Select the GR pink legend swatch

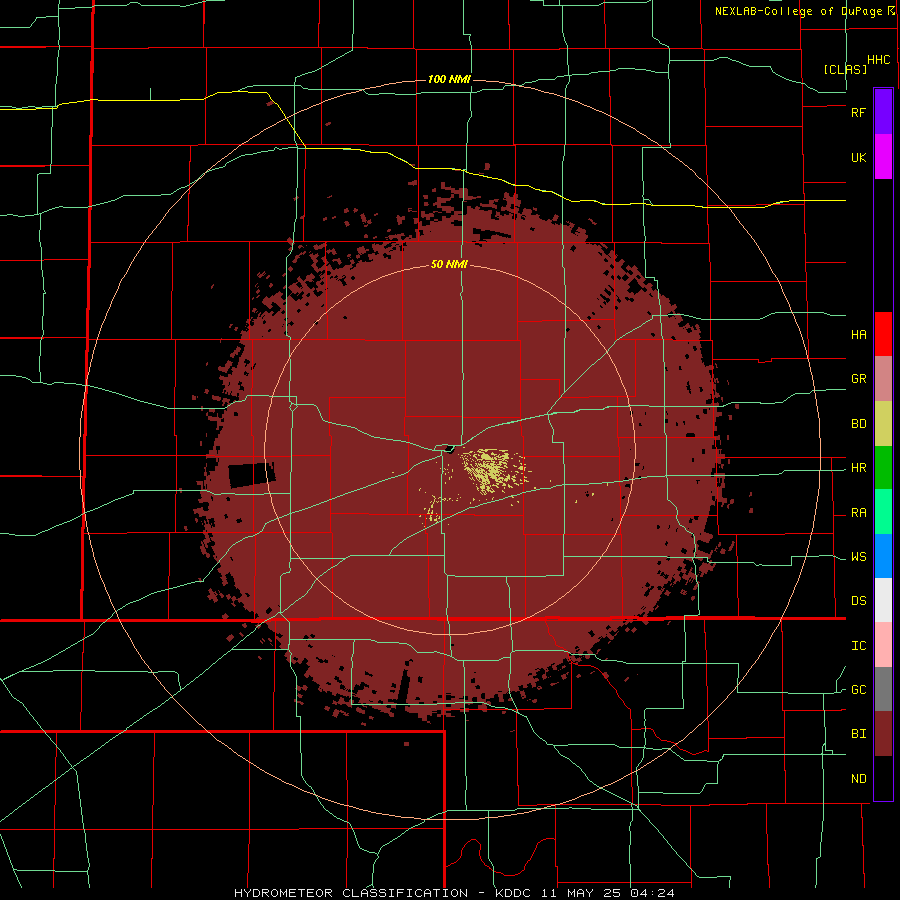click(x=883, y=379)
